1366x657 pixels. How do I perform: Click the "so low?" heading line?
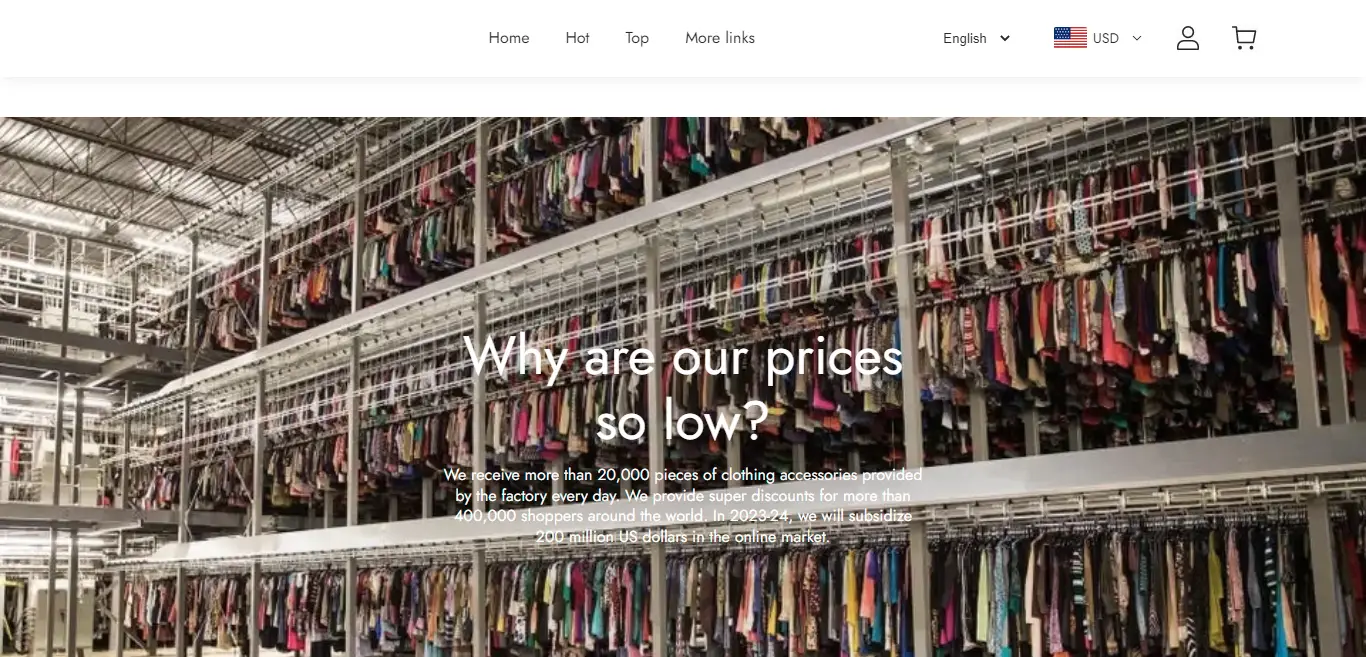click(683, 423)
